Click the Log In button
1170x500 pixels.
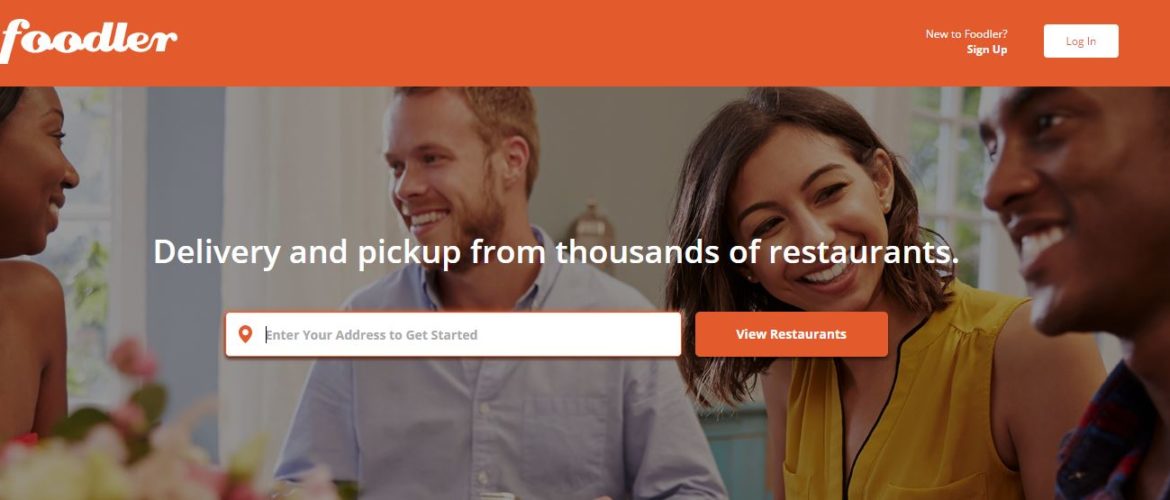click(x=1080, y=41)
